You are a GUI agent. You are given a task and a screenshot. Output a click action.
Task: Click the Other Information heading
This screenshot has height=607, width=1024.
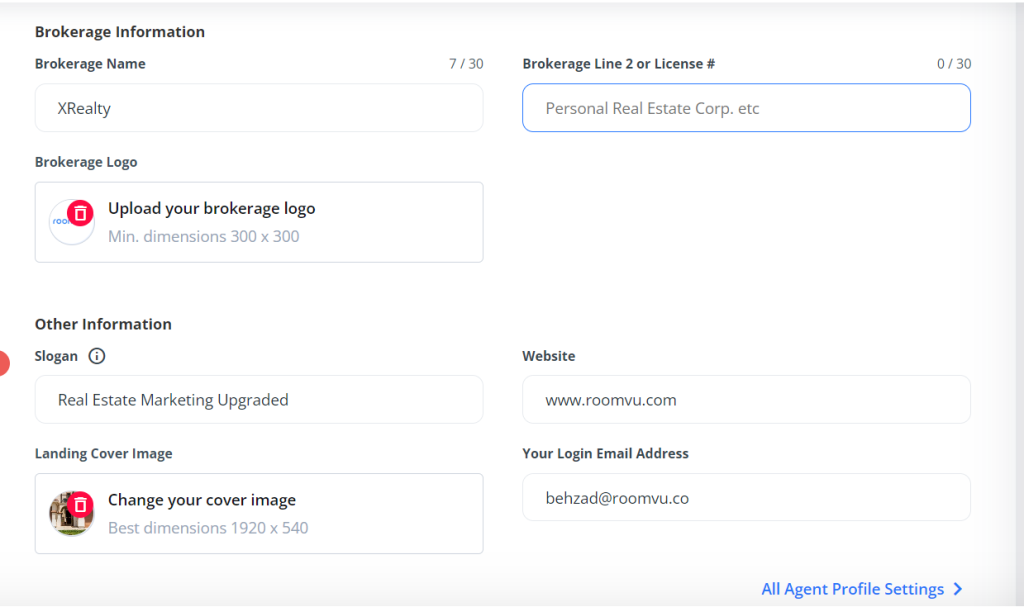[103, 324]
